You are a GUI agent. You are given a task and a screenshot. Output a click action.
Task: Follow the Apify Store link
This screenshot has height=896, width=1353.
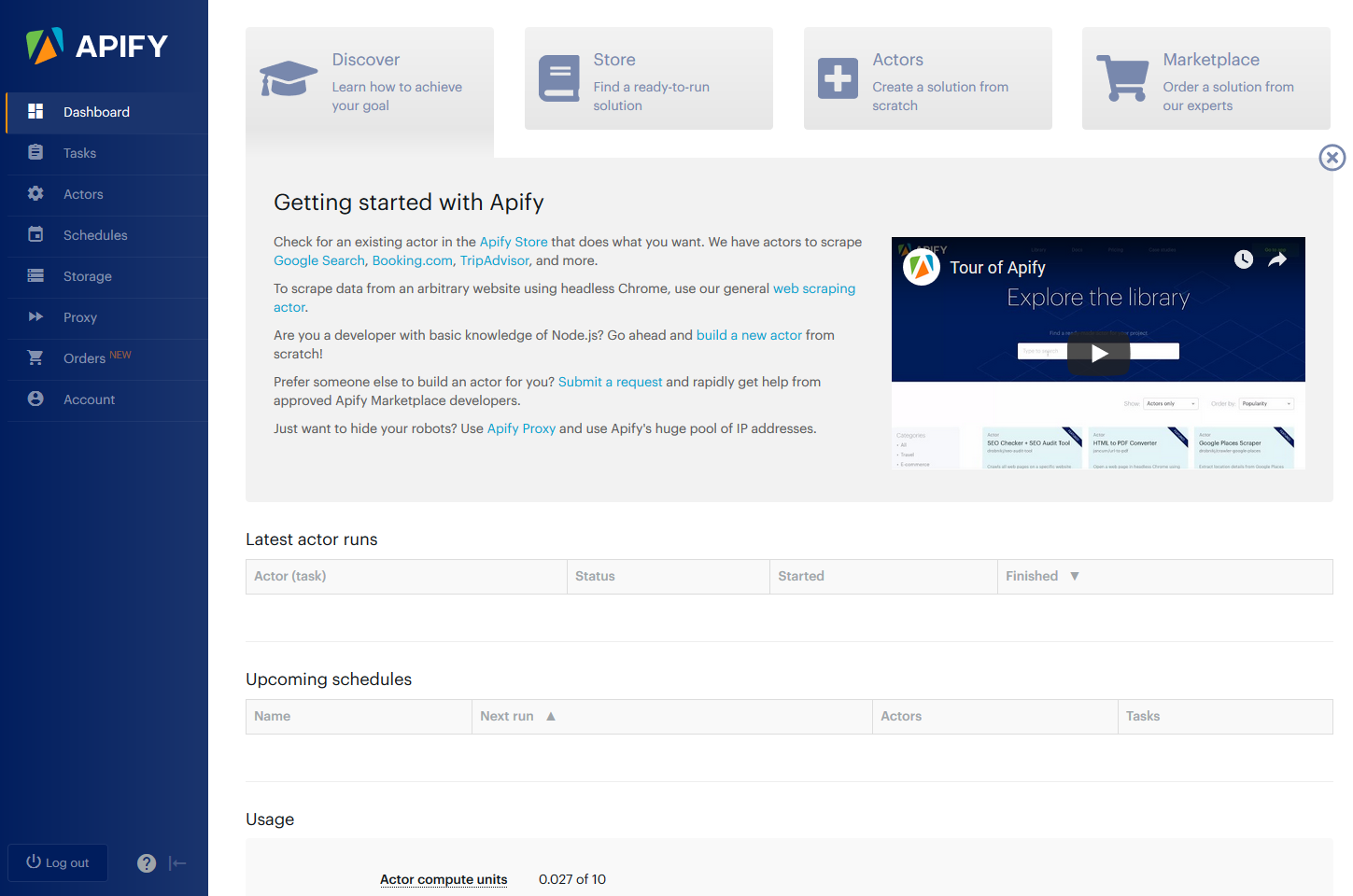point(514,242)
